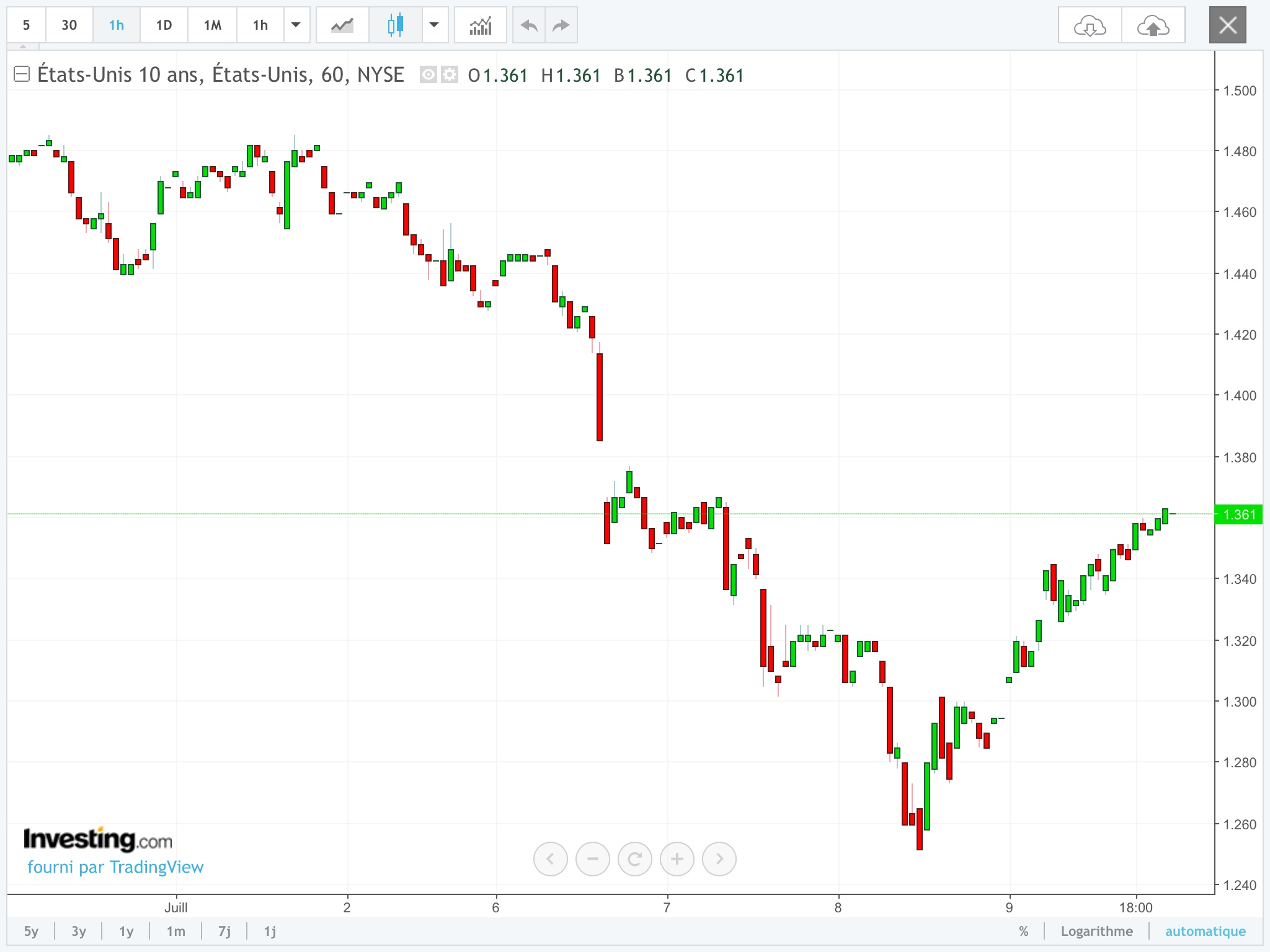Click the redo arrow

coord(561,25)
